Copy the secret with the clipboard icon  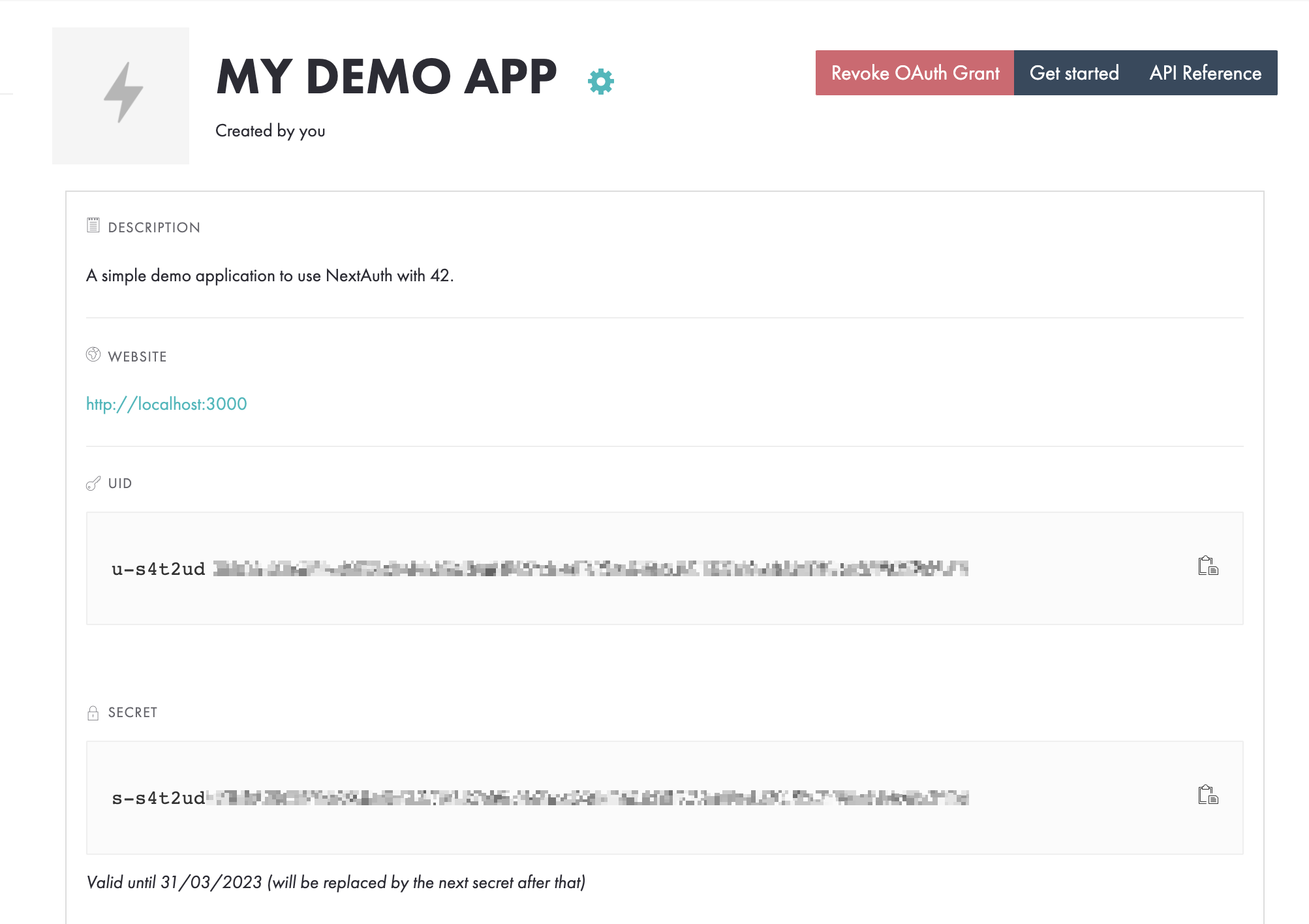(1208, 795)
